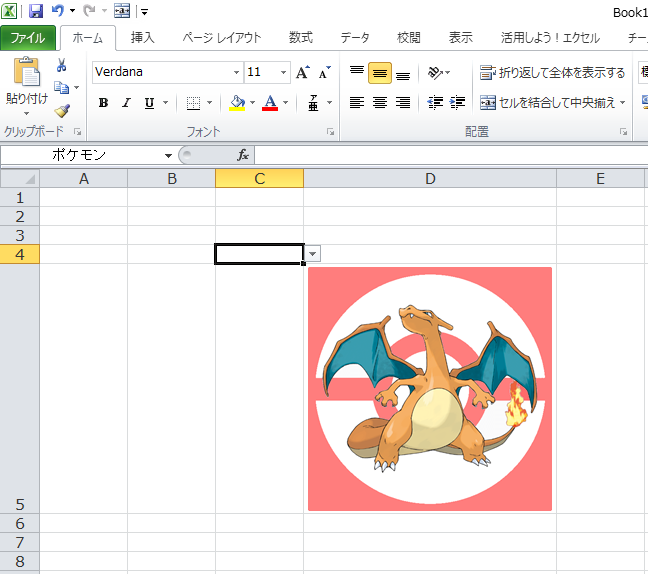Click the Format Painter brush icon
The height and width of the screenshot is (574, 648).
click(62, 110)
